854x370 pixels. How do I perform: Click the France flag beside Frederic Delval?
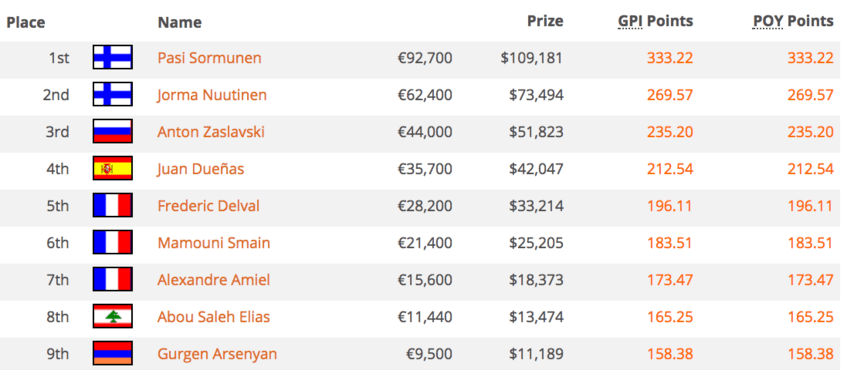pyautogui.click(x=112, y=205)
